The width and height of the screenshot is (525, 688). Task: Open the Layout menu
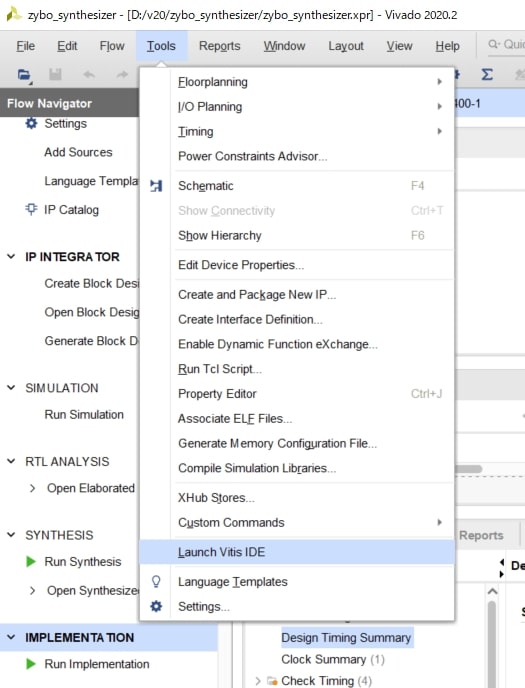tap(346, 46)
